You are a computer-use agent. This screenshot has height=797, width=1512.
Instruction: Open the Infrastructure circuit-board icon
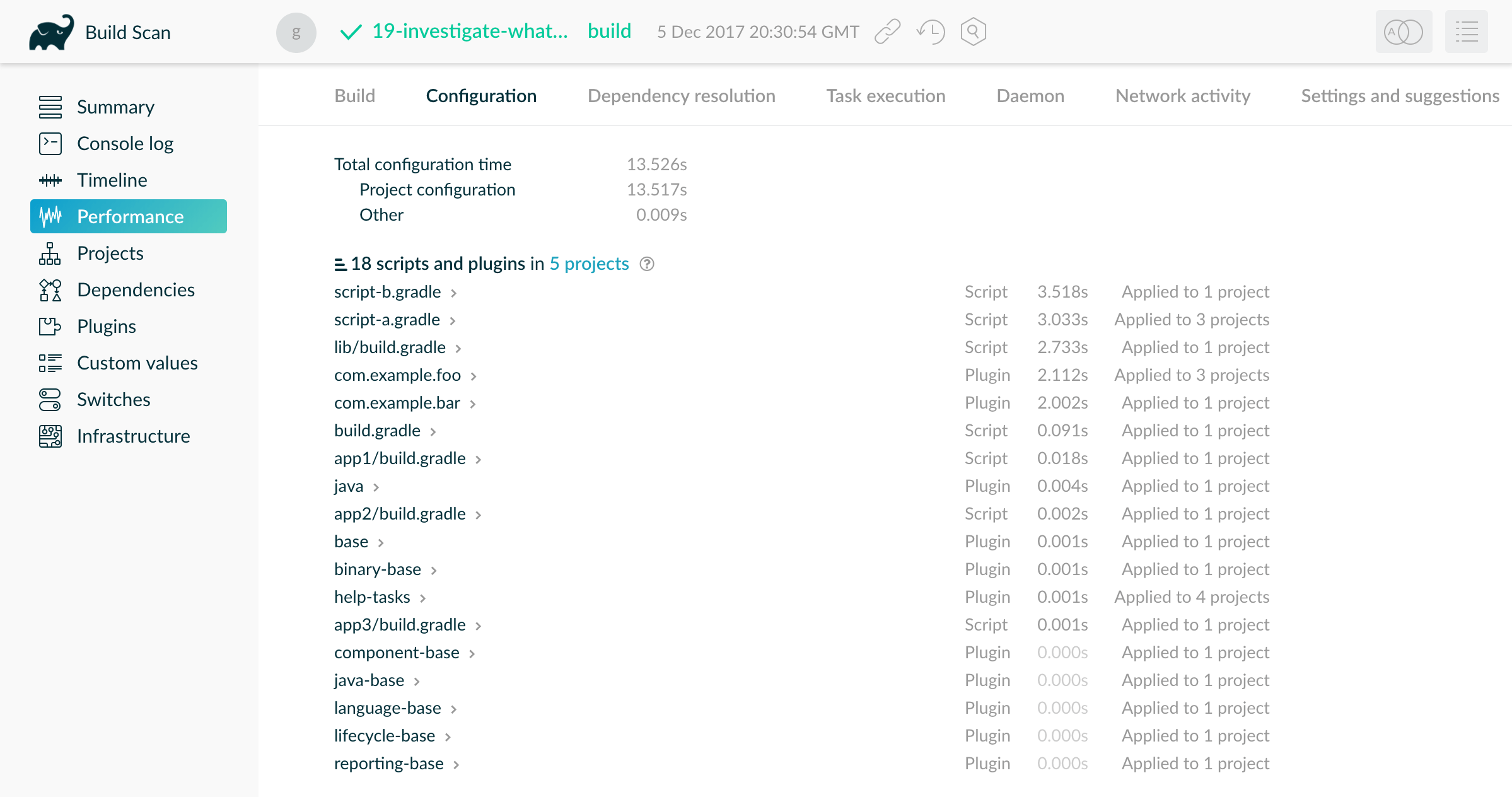(50, 435)
